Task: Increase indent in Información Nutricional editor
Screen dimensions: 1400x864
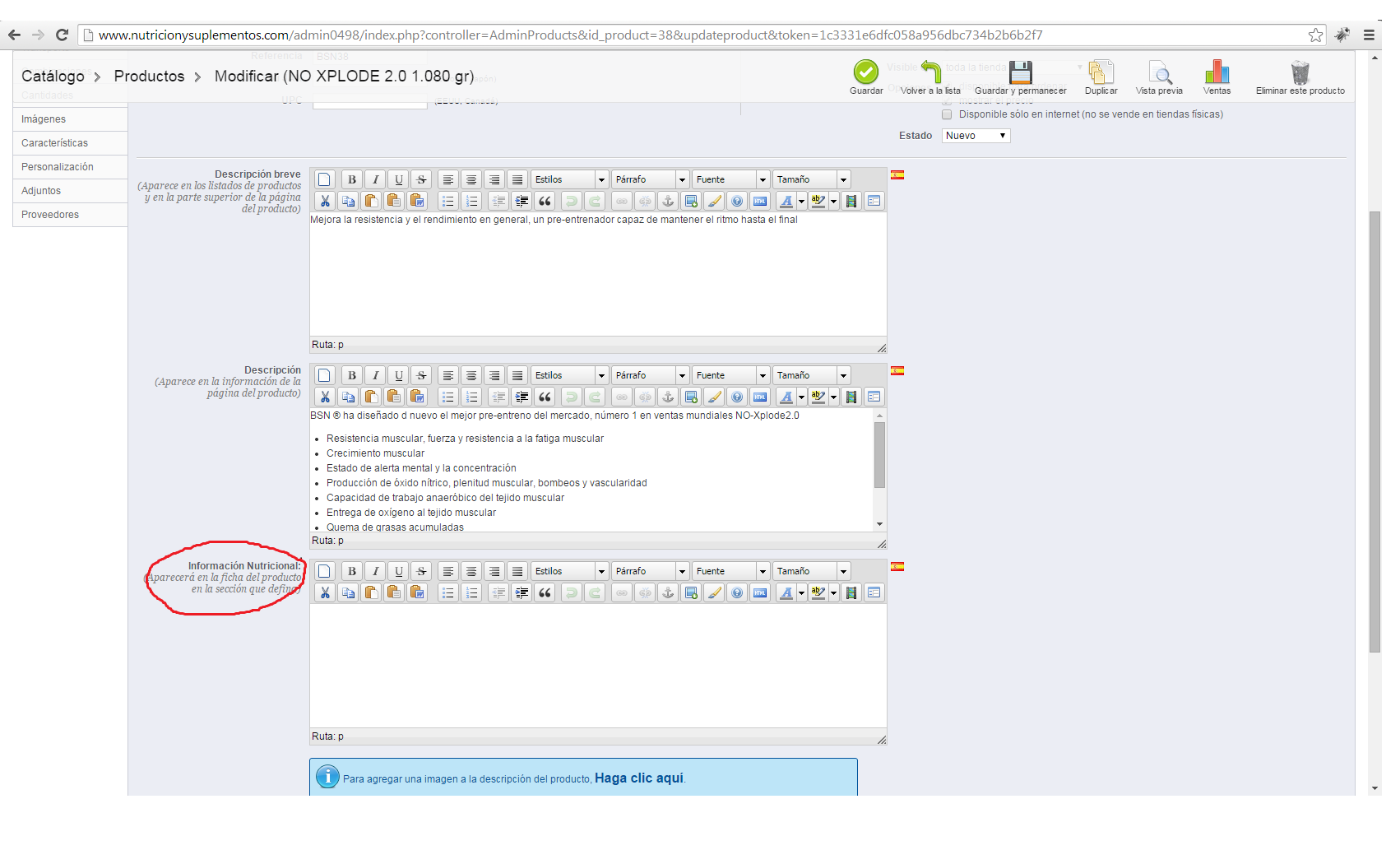Action: [522, 592]
